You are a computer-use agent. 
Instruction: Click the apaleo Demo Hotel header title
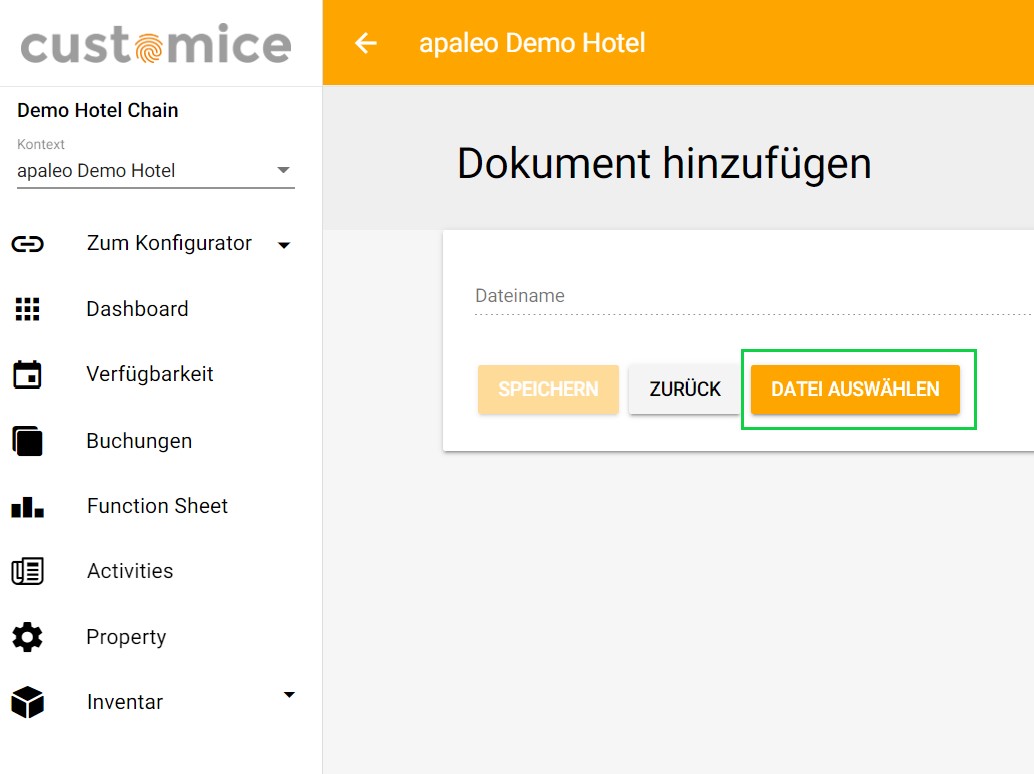[532, 44]
